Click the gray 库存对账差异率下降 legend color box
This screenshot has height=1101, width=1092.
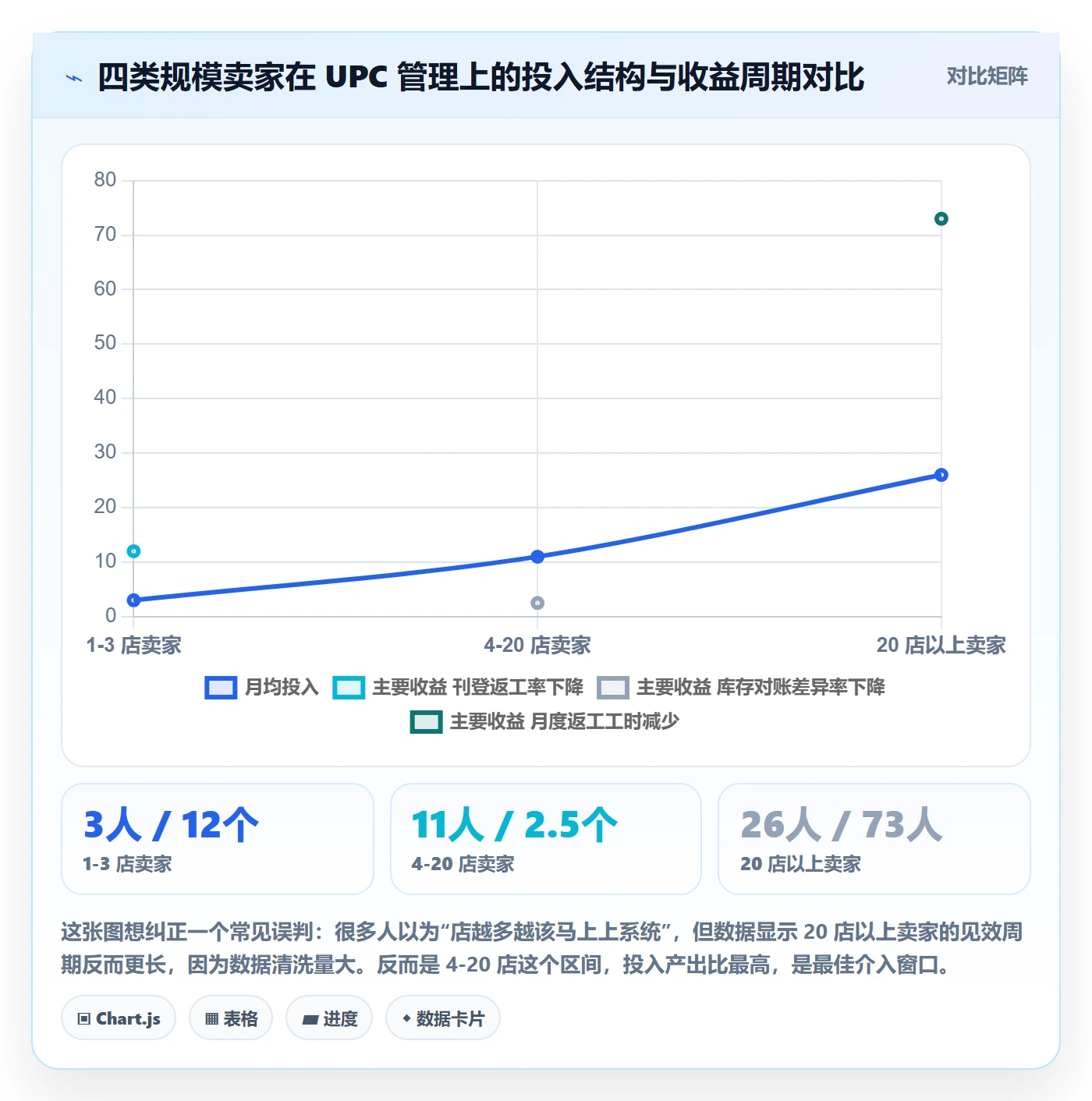point(613,688)
